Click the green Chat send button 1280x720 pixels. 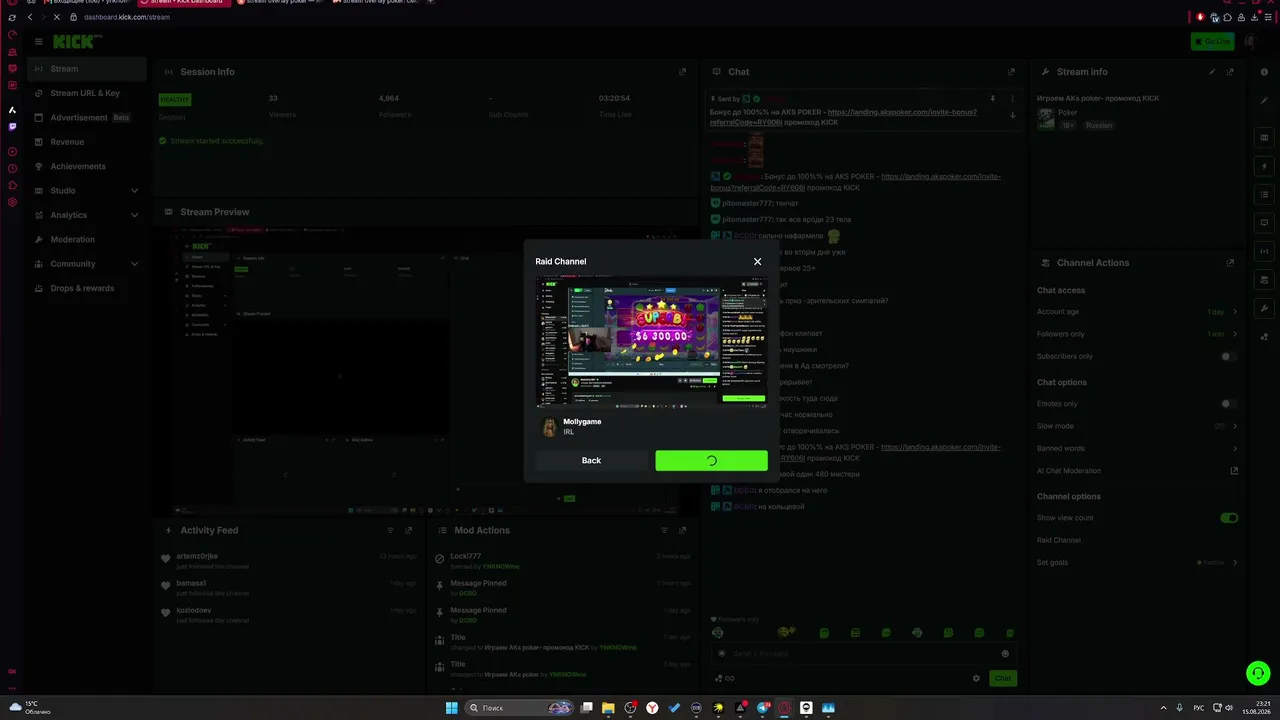coord(1003,679)
